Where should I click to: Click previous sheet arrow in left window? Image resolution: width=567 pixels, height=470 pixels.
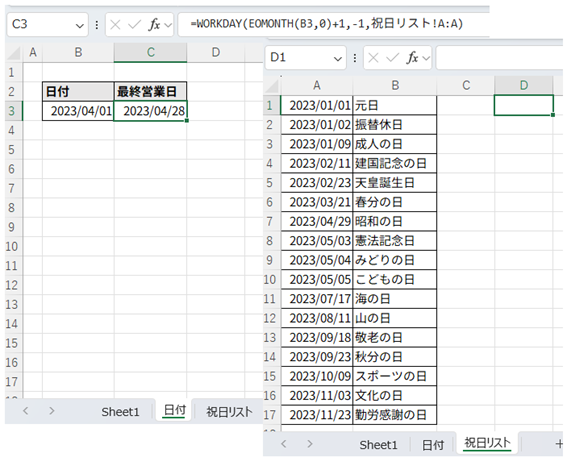coord(25,411)
